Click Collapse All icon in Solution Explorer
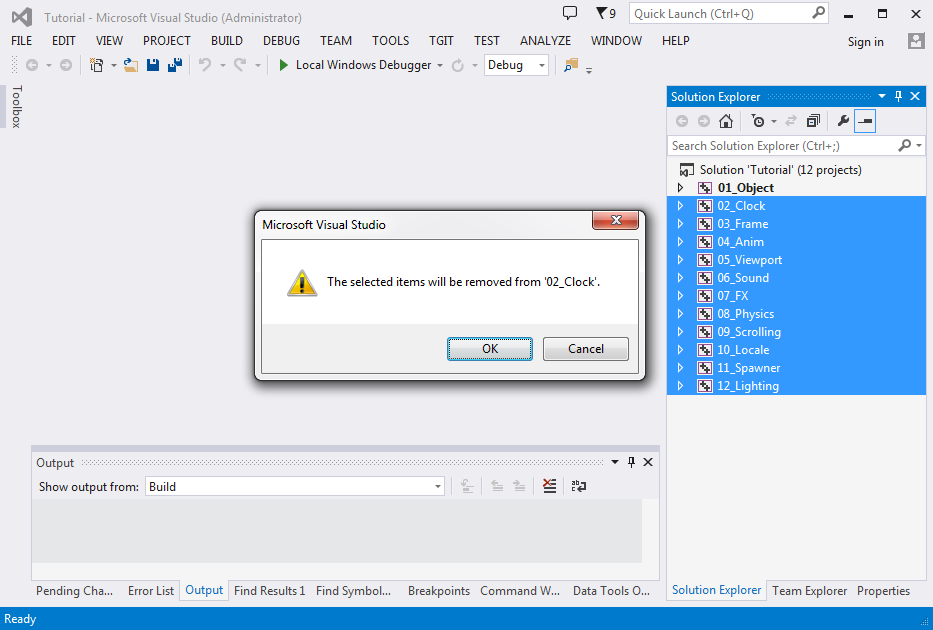Image resolution: width=933 pixels, height=630 pixels. pos(813,121)
